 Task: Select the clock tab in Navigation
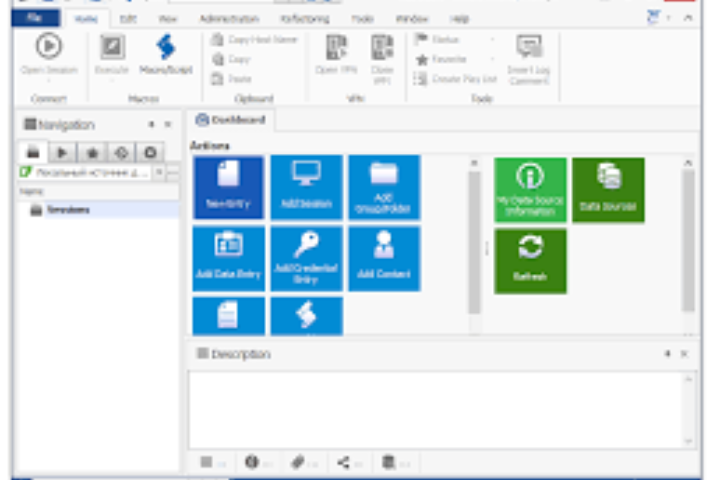click(150, 152)
